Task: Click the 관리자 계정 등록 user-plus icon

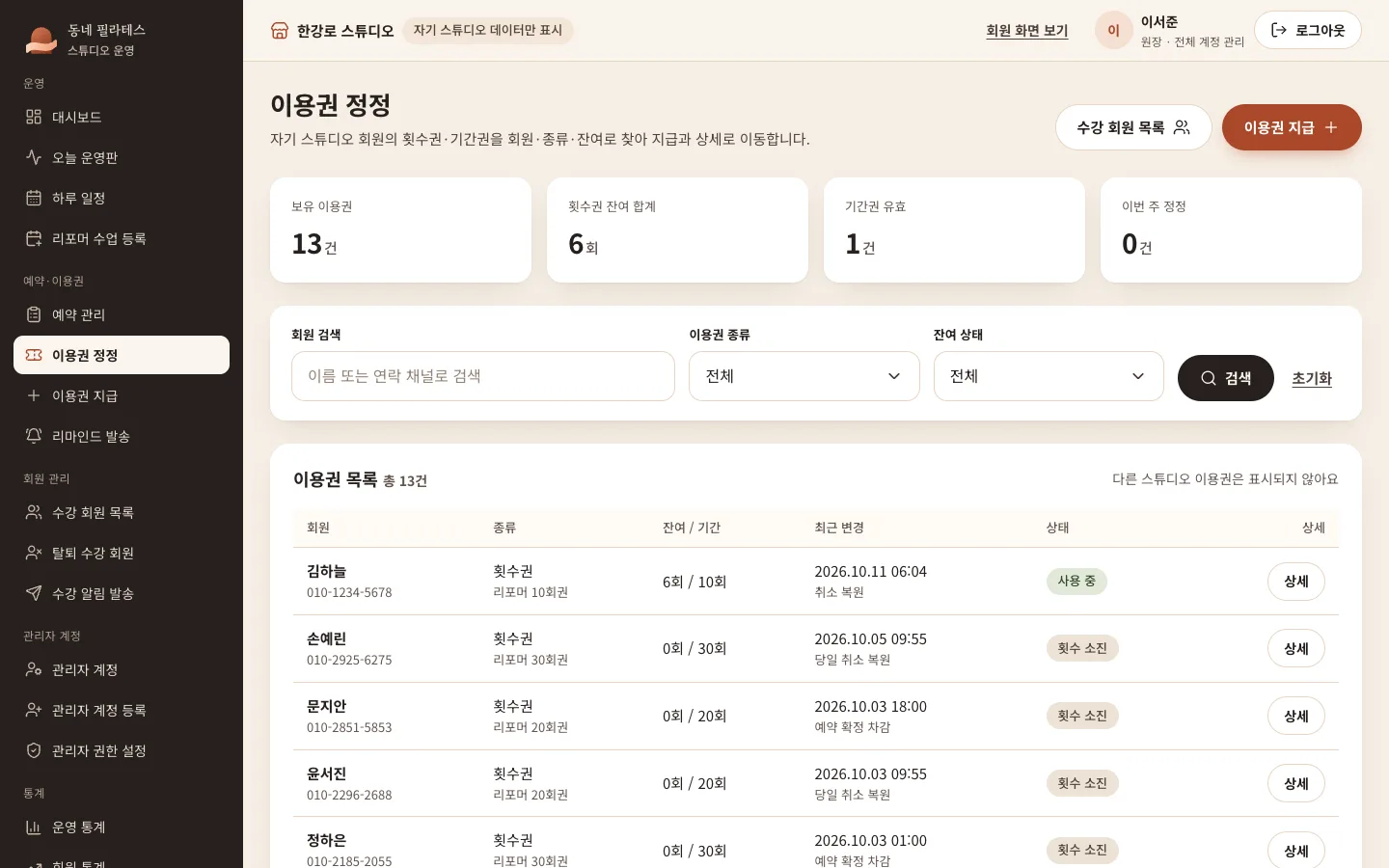Action: [x=34, y=710]
